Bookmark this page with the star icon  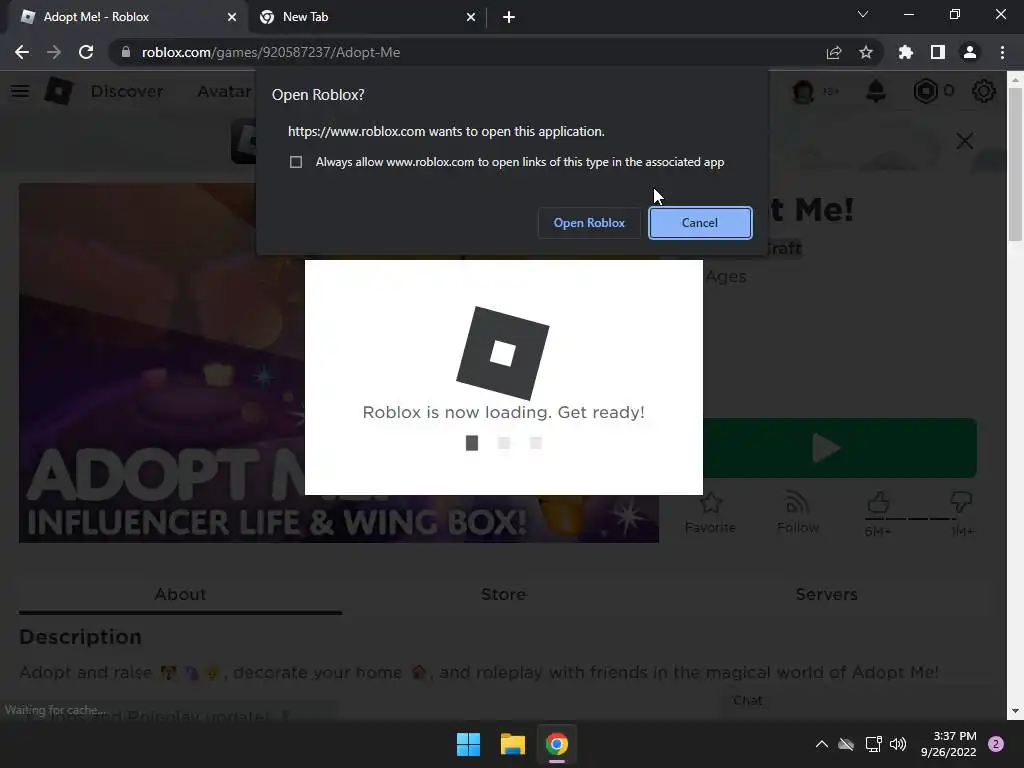point(866,52)
